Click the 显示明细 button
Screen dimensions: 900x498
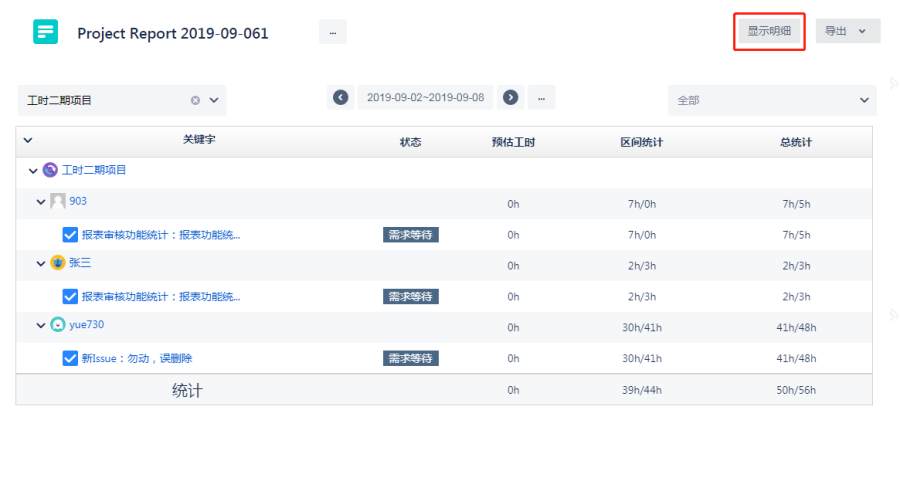click(x=769, y=31)
